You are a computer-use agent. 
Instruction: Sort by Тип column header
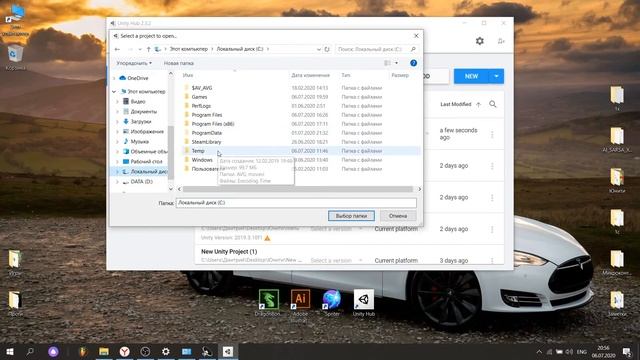click(346, 75)
